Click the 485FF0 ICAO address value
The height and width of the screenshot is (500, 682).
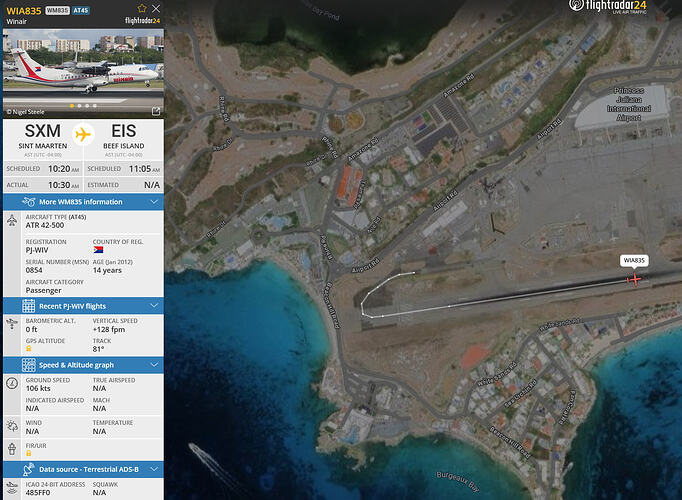click(38, 493)
